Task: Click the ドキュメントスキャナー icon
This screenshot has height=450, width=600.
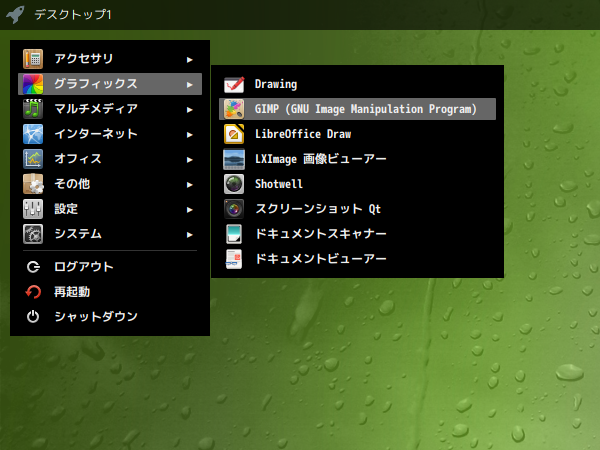Action: click(234, 234)
